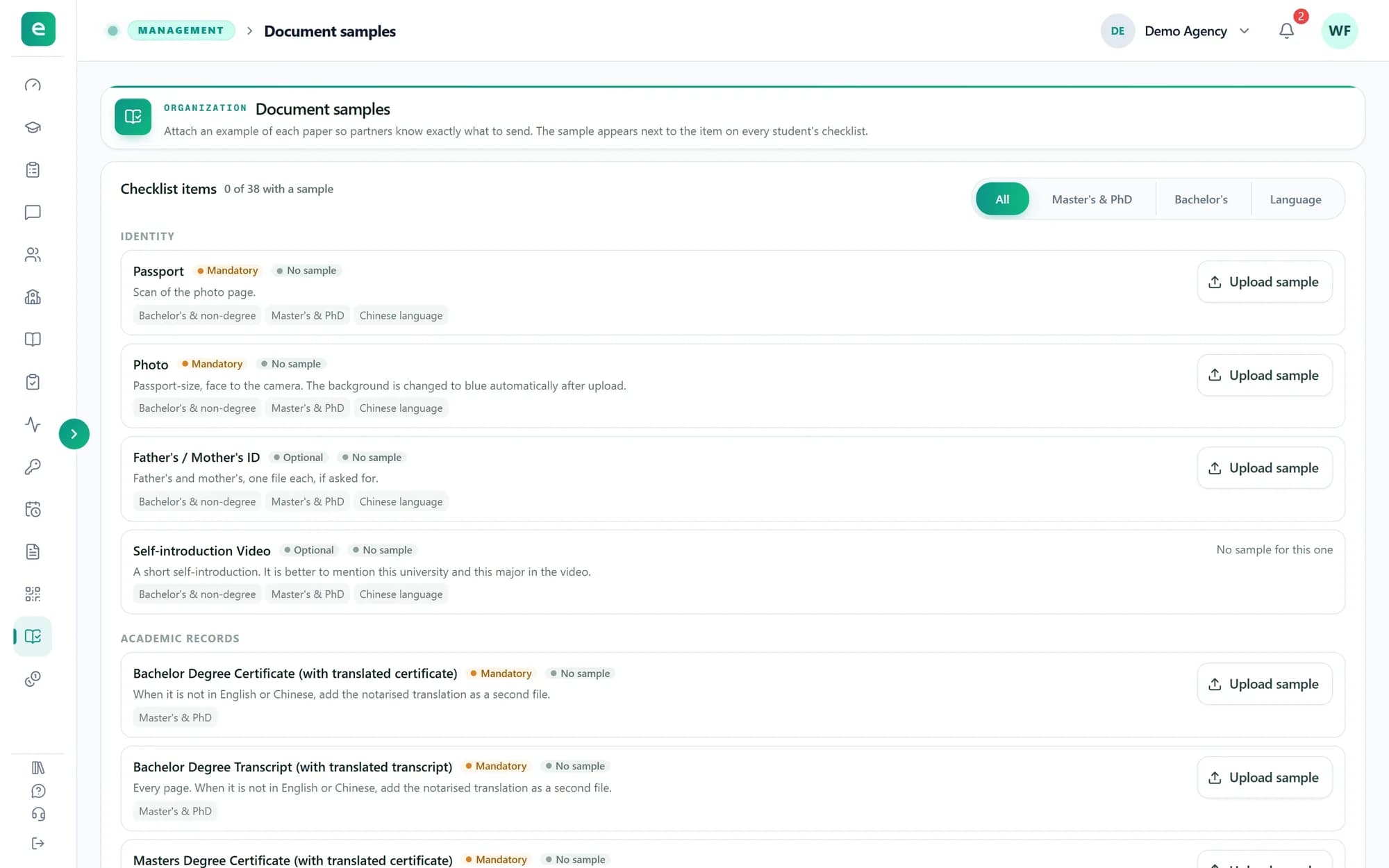Click the clipboard list sidebar icon
1389x868 pixels.
point(33,169)
